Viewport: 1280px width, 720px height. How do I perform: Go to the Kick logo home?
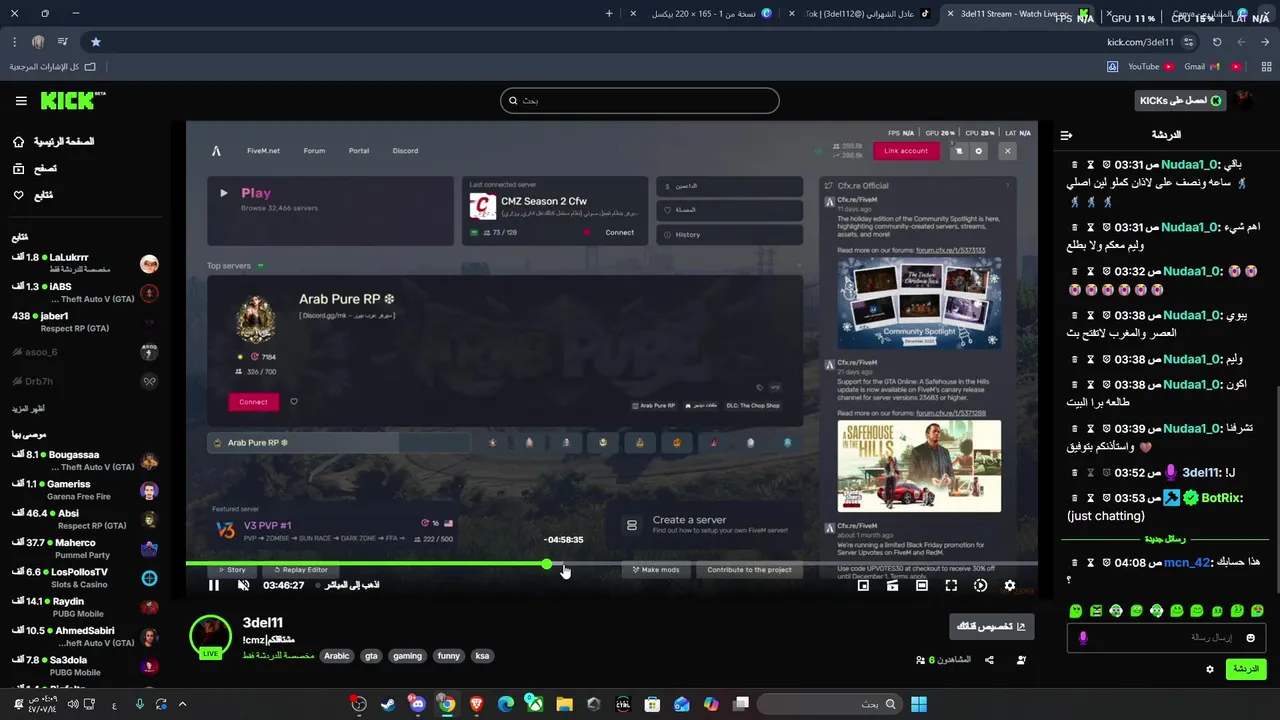point(73,100)
